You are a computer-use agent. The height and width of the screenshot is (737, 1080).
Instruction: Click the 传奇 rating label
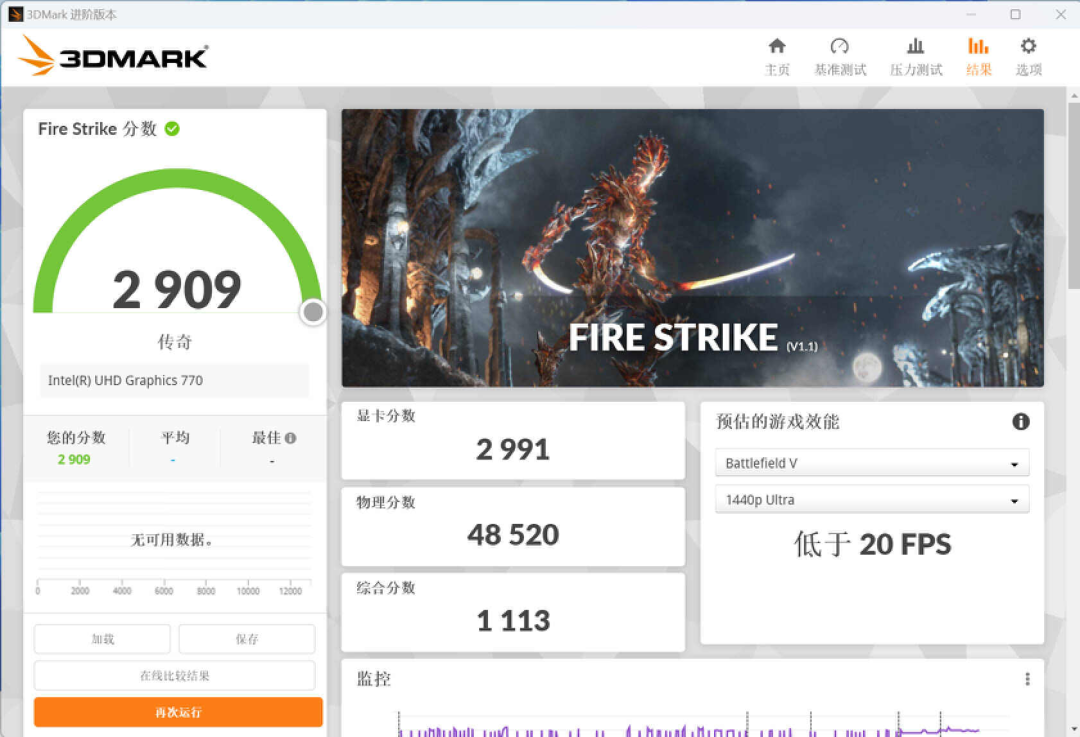175,342
